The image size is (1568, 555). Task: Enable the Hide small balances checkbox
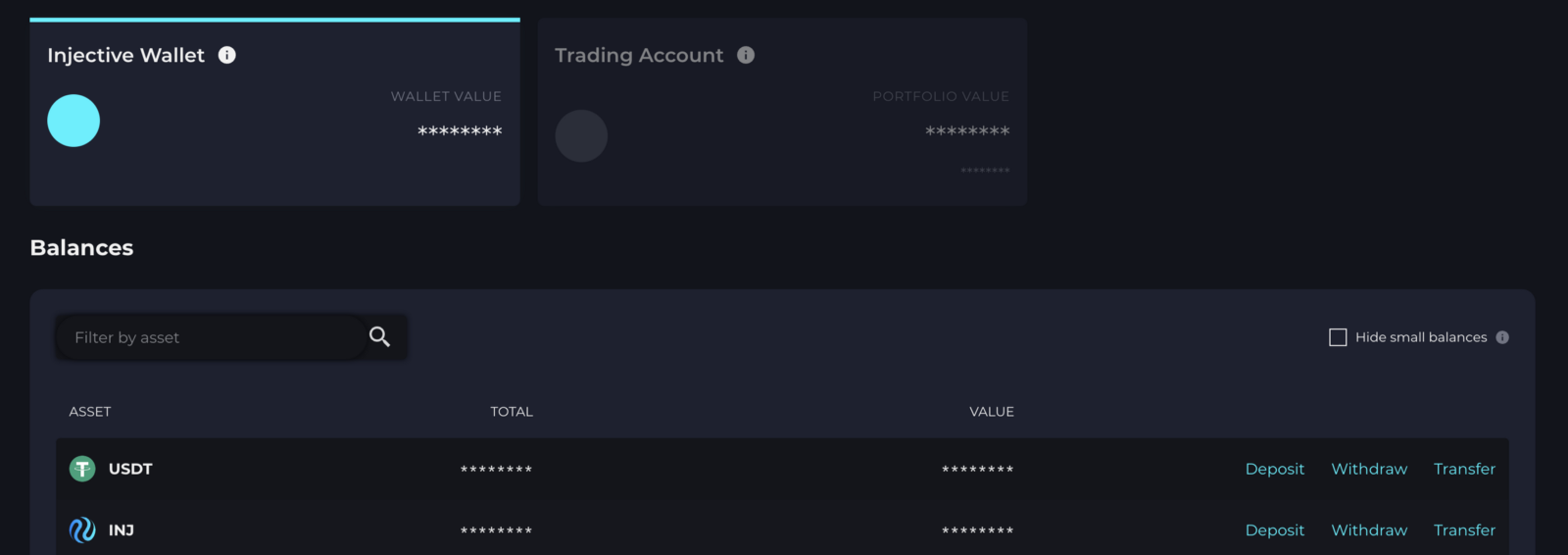1338,337
